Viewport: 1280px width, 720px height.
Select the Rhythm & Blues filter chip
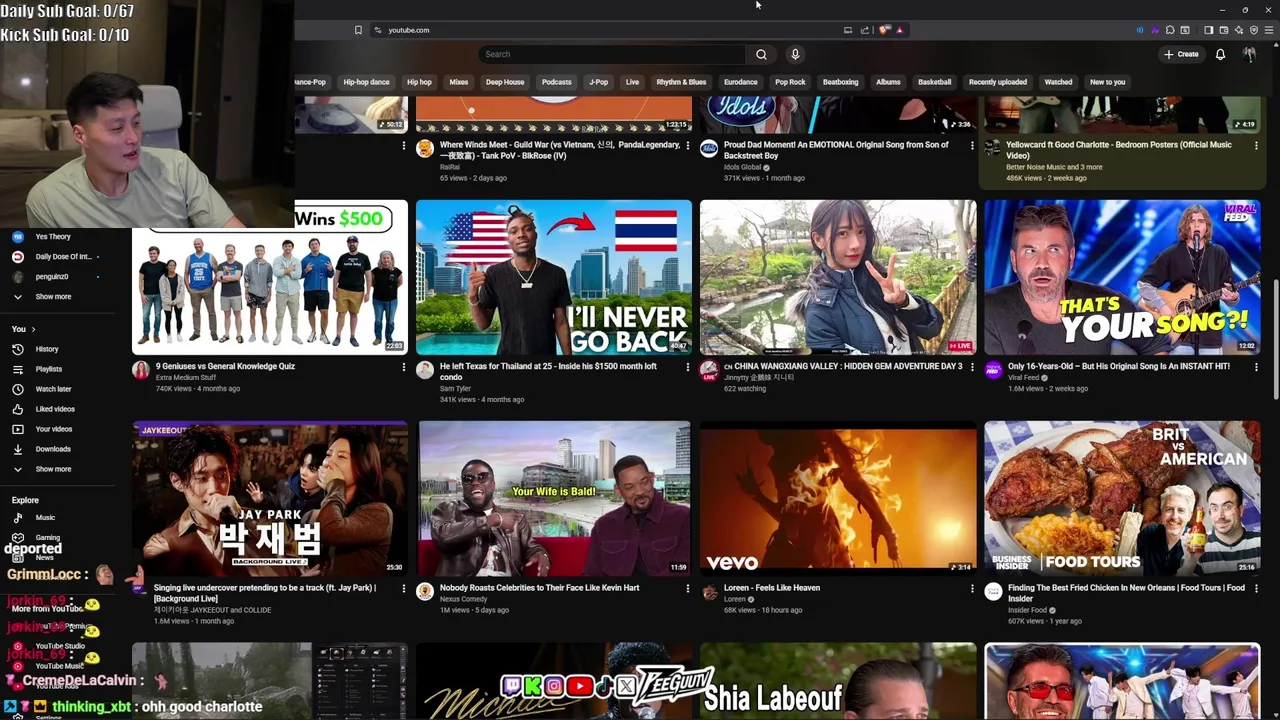coord(681,82)
